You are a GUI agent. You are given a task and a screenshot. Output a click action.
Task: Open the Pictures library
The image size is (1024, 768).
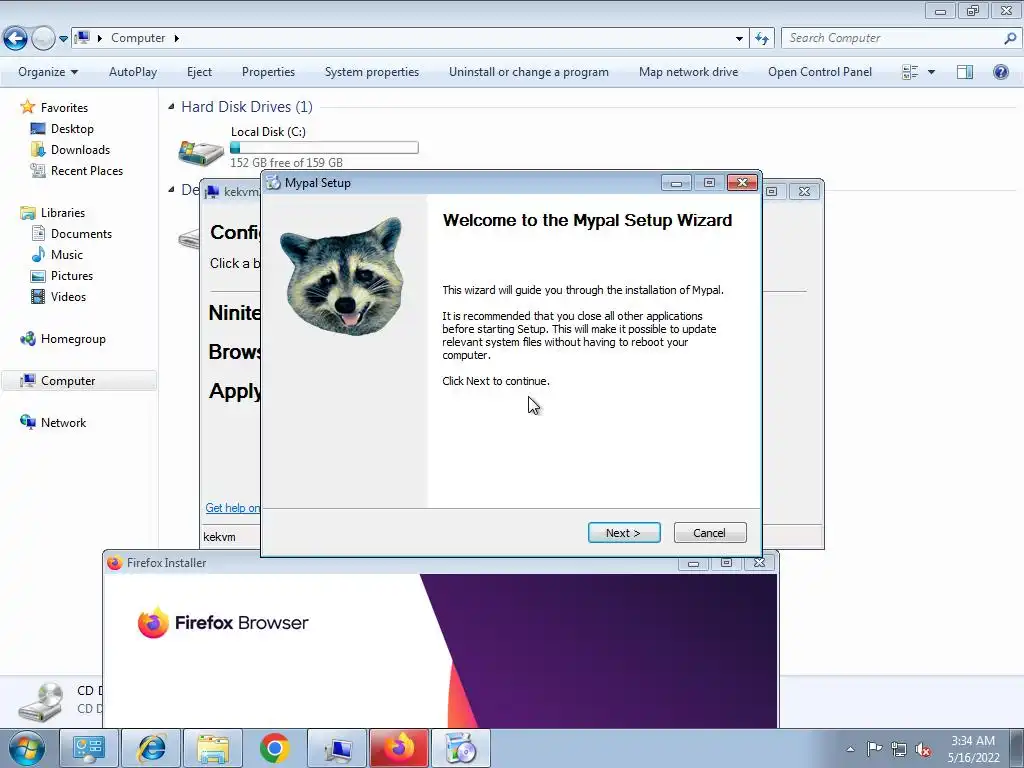(x=72, y=276)
